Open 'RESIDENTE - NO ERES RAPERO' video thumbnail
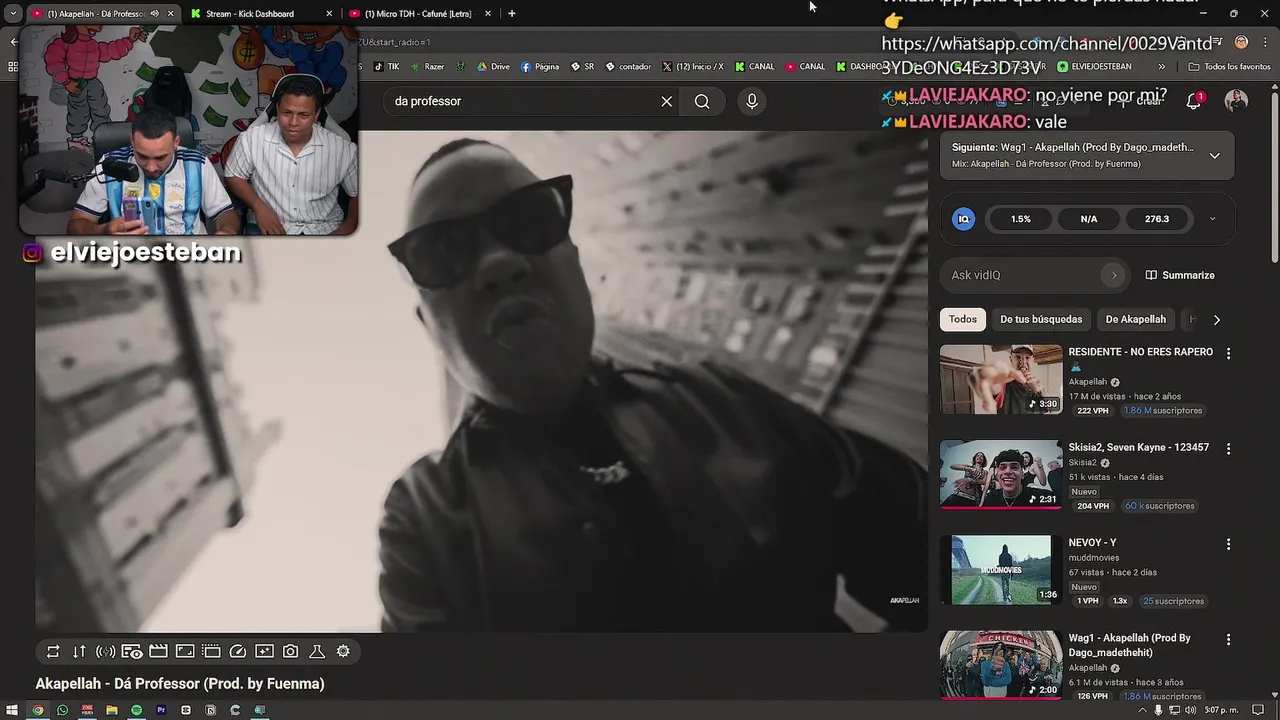This screenshot has height=720, width=1280. [x=1001, y=379]
